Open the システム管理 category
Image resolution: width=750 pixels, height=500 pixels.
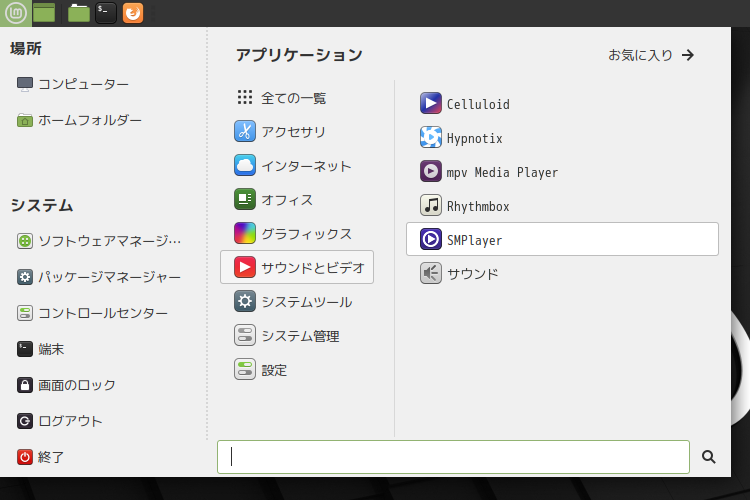pyautogui.click(x=297, y=335)
